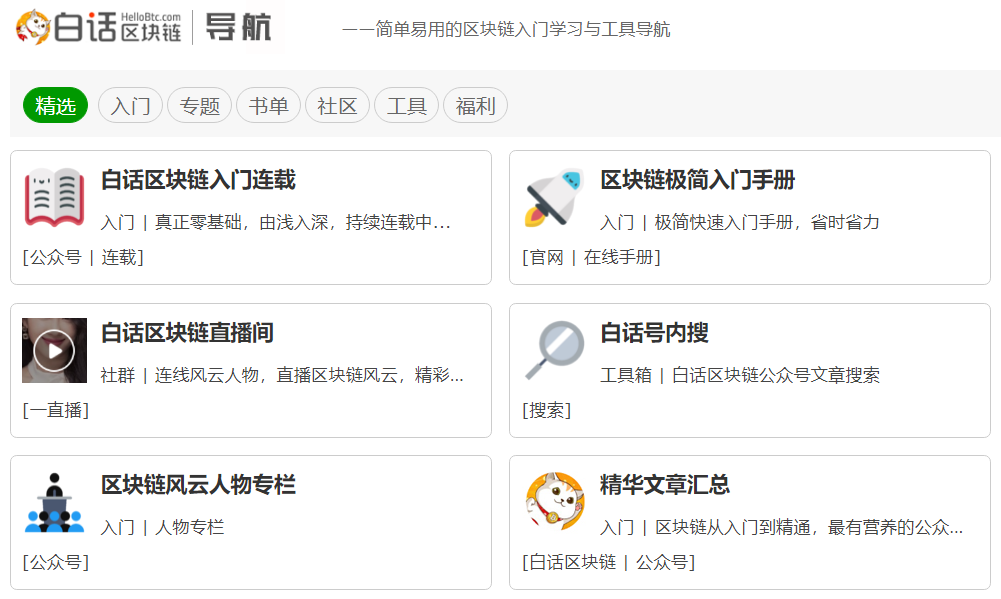Click the cat avatar icon for 精华文章汇总

pyautogui.click(x=554, y=502)
